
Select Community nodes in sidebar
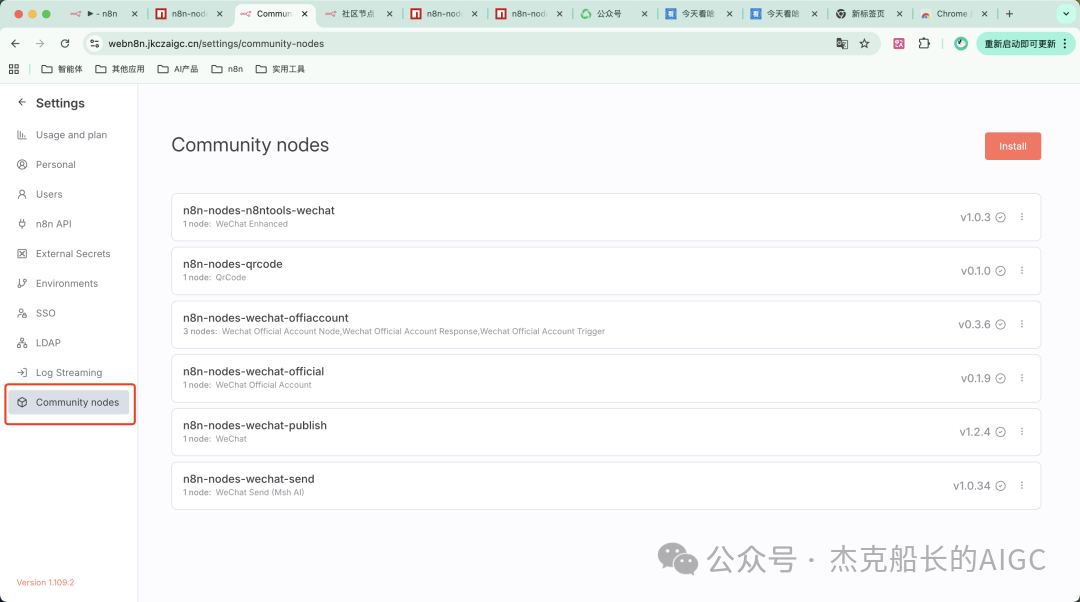click(68, 402)
